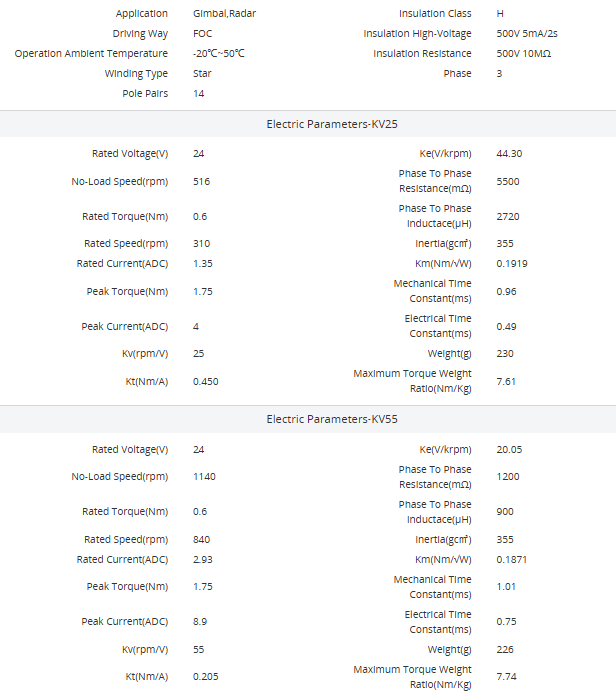616x693 pixels.
Task: Click the Electric Parameters-KV25 section header
Action: click(x=333, y=124)
